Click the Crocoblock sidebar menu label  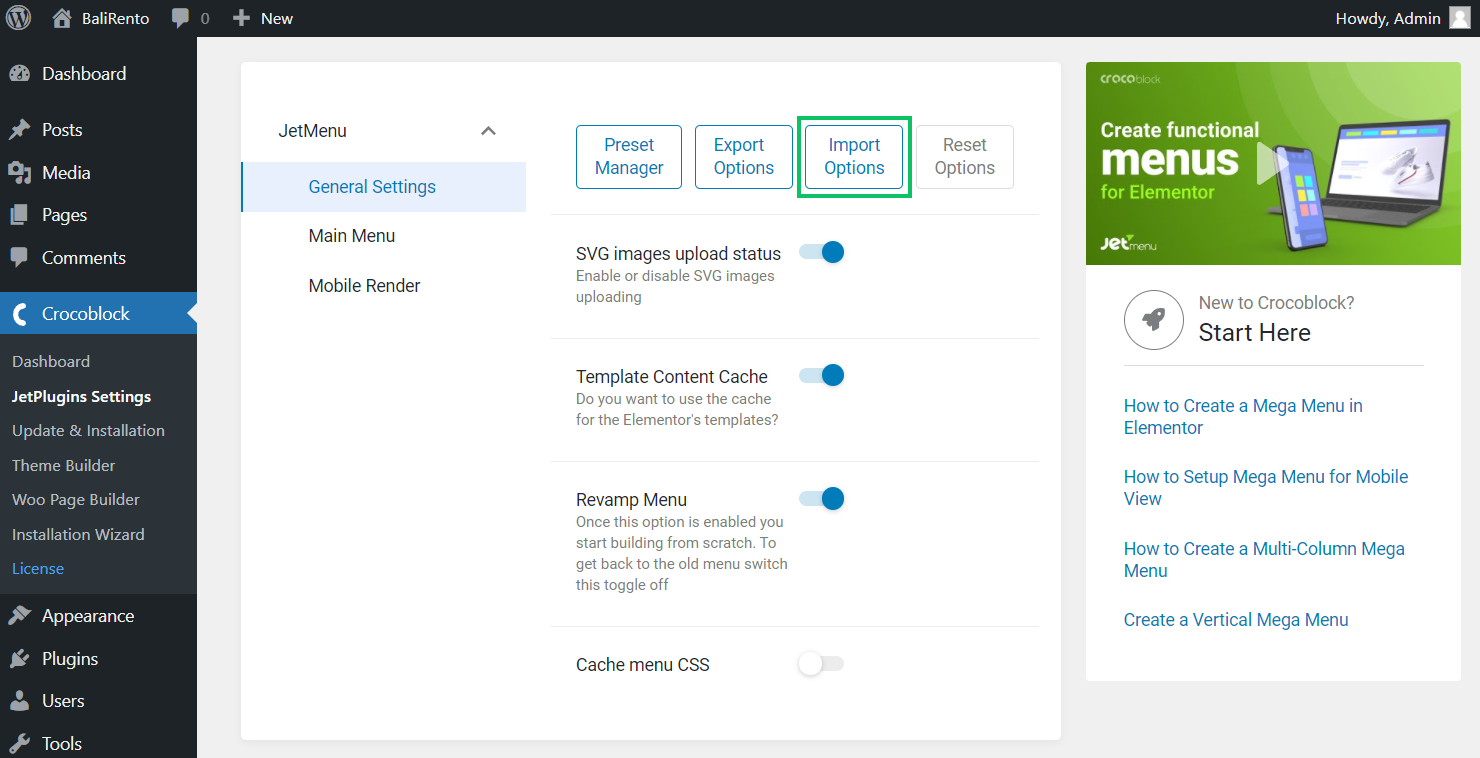click(86, 314)
